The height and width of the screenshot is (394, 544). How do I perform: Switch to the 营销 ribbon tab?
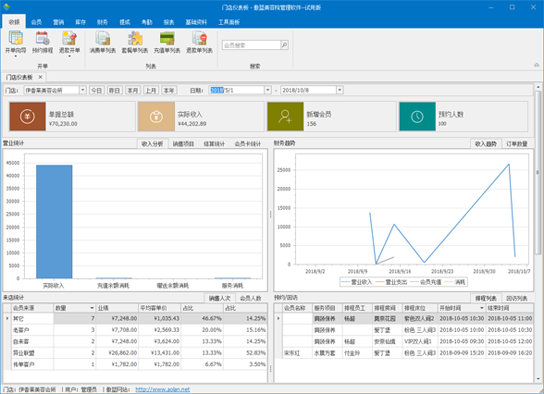click(x=58, y=22)
